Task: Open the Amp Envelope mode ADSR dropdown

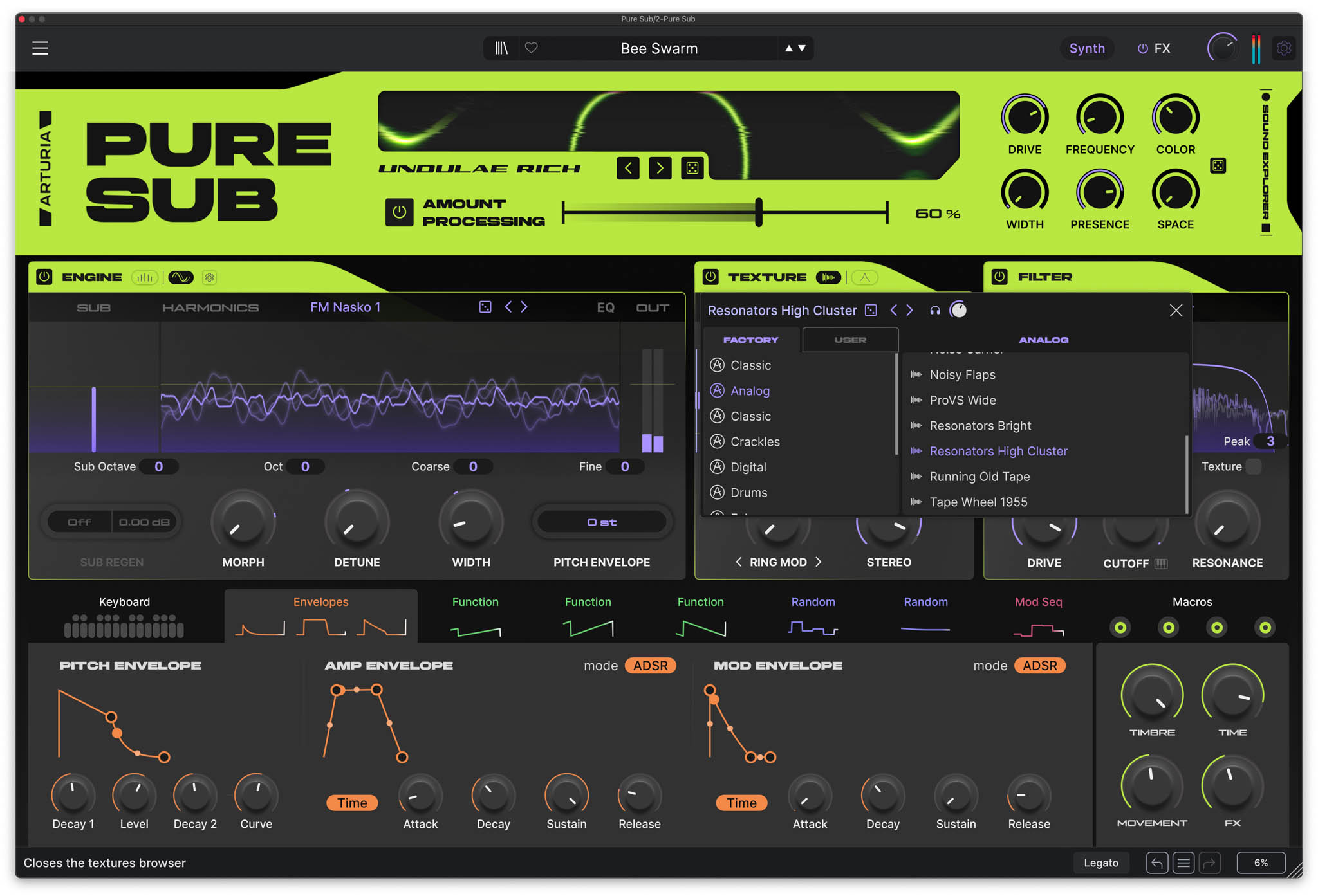Action: pyautogui.click(x=650, y=665)
